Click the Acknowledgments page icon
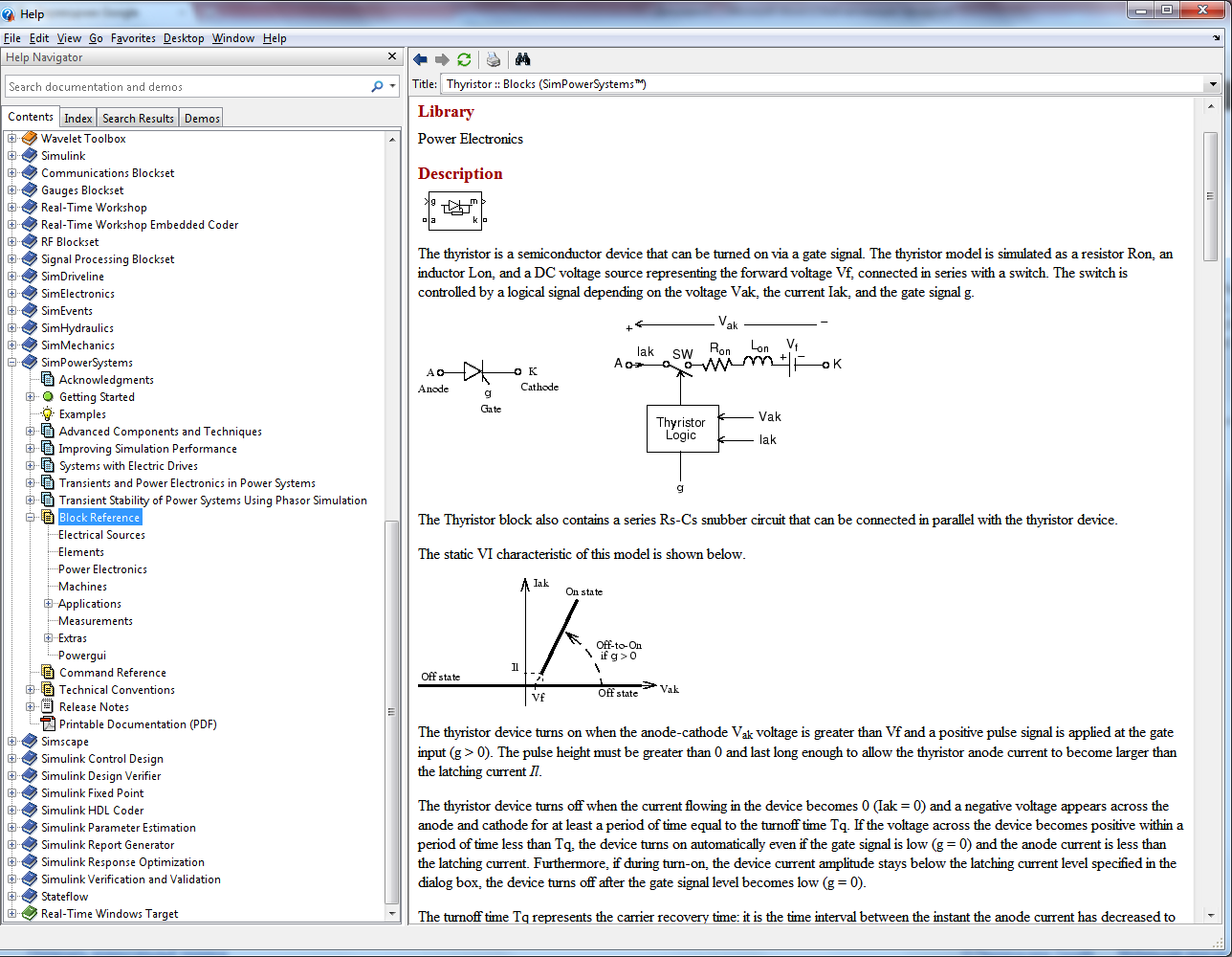 [48, 380]
